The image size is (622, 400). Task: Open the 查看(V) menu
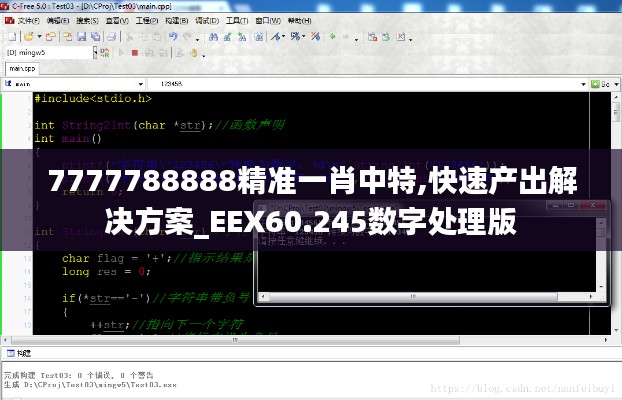tap(117, 21)
